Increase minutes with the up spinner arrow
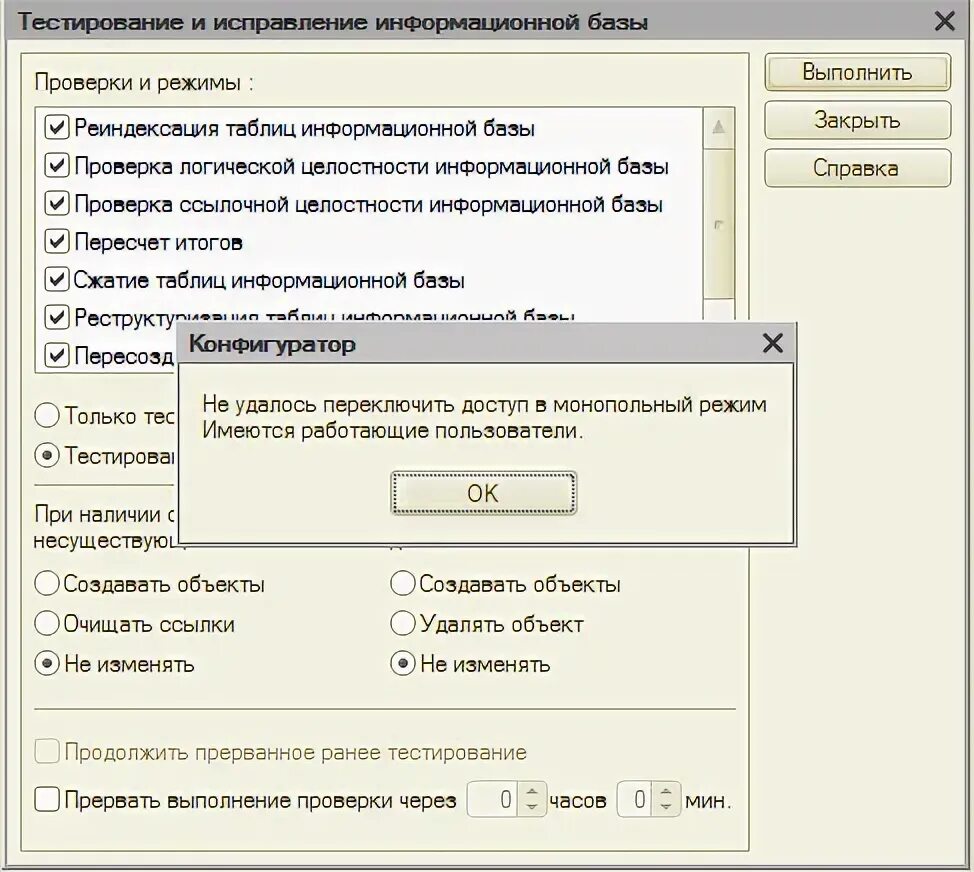Viewport: 974px width, 872px height. pos(666,791)
